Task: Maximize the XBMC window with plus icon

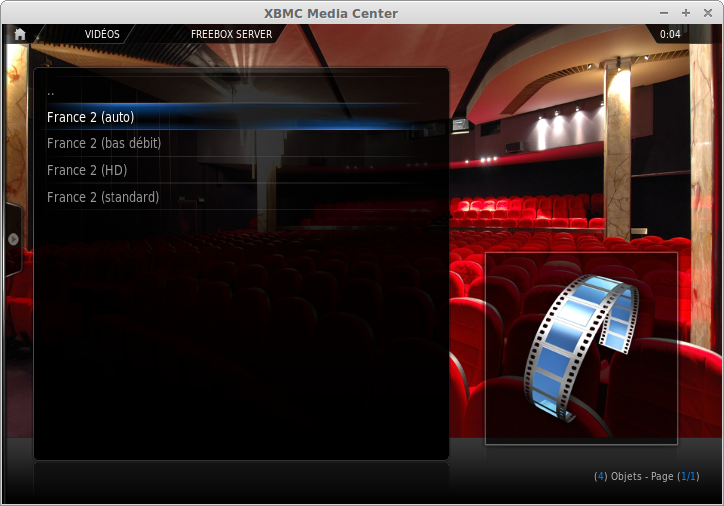Action: pyautogui.click(x=686, y=13)
